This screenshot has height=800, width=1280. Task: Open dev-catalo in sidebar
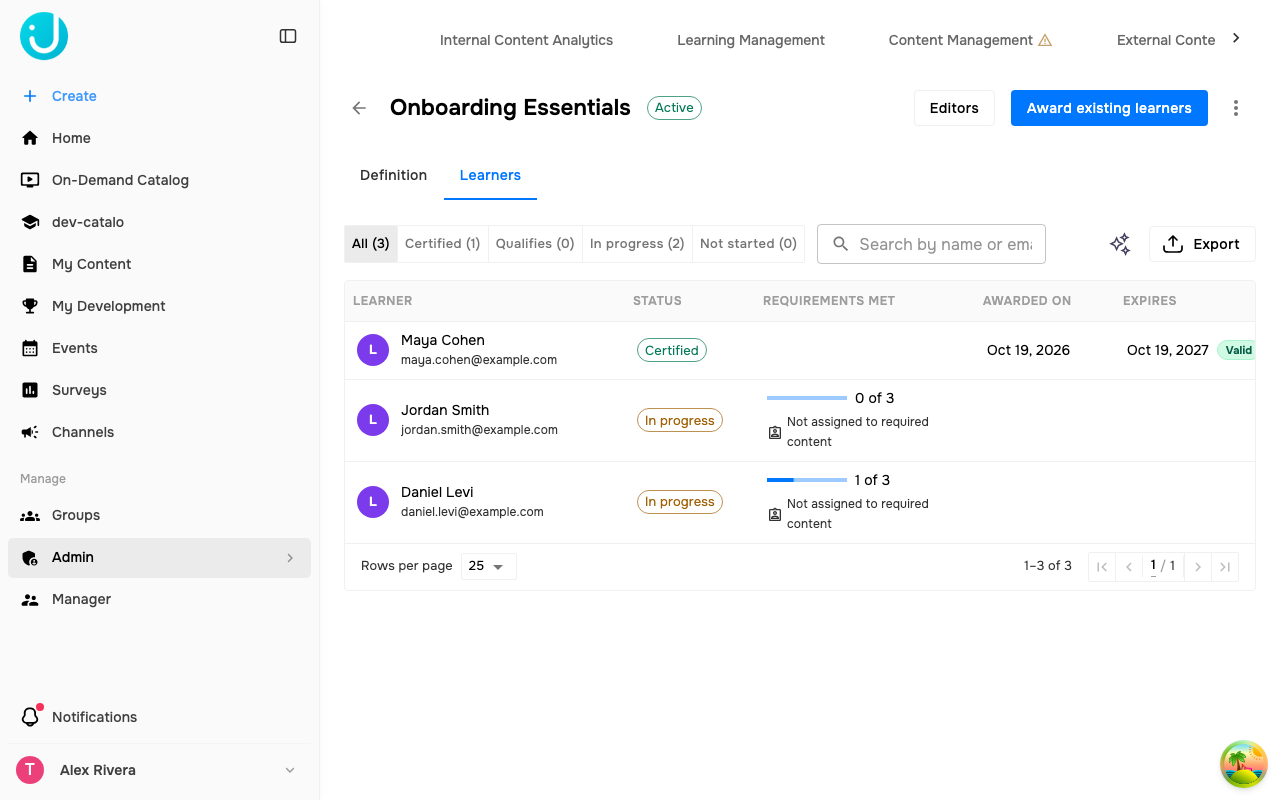160,222
